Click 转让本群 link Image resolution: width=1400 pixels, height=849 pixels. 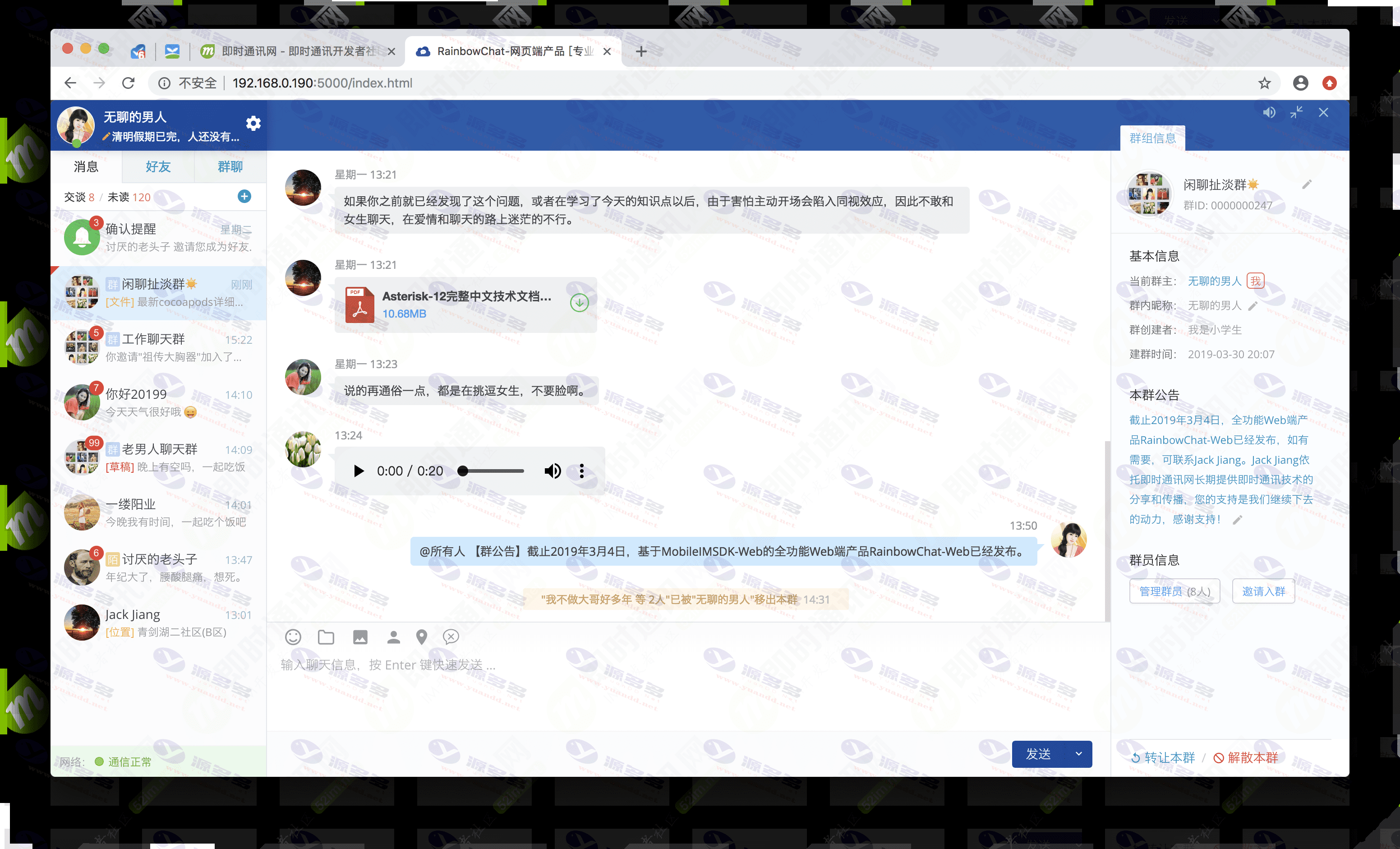pos(1162,757)
